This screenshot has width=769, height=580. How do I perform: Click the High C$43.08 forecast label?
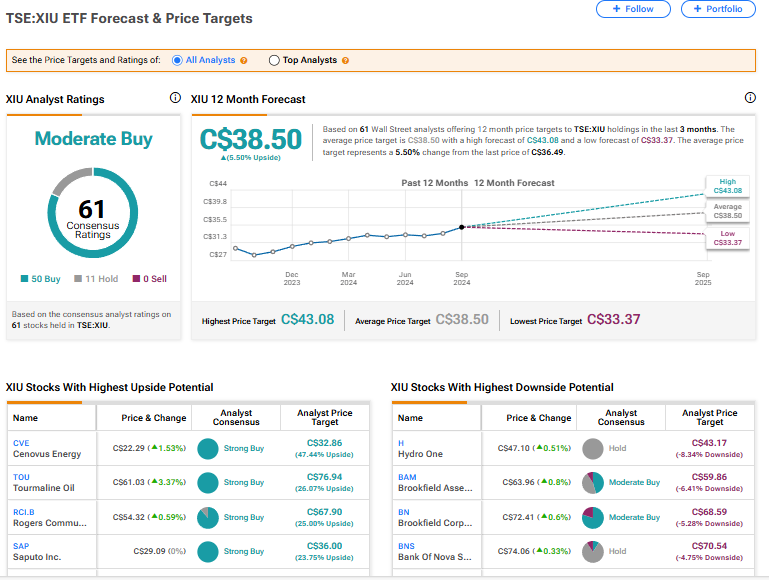coord(727,186)
